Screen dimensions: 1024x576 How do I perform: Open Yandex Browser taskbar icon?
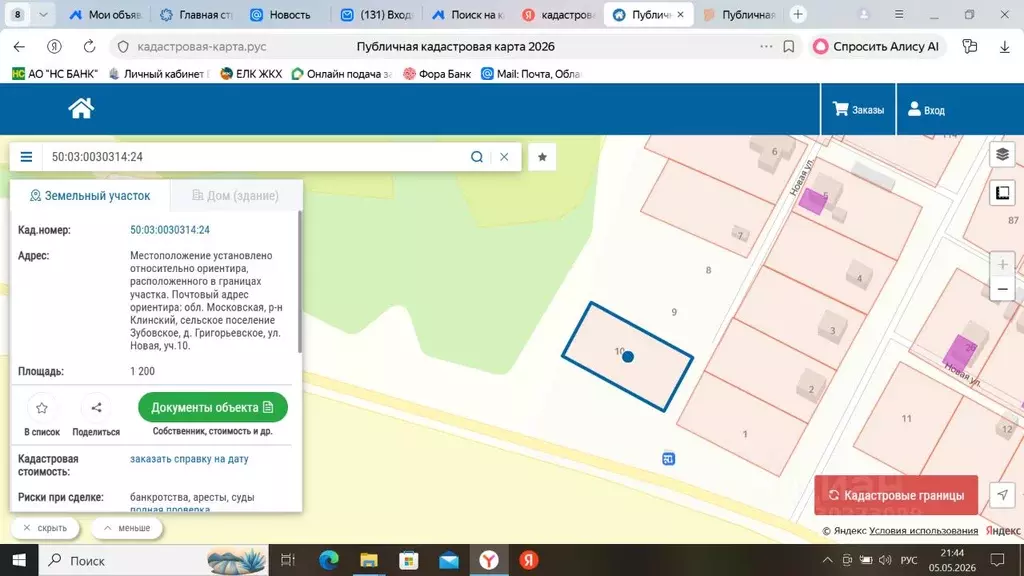[x=489, y=560]
